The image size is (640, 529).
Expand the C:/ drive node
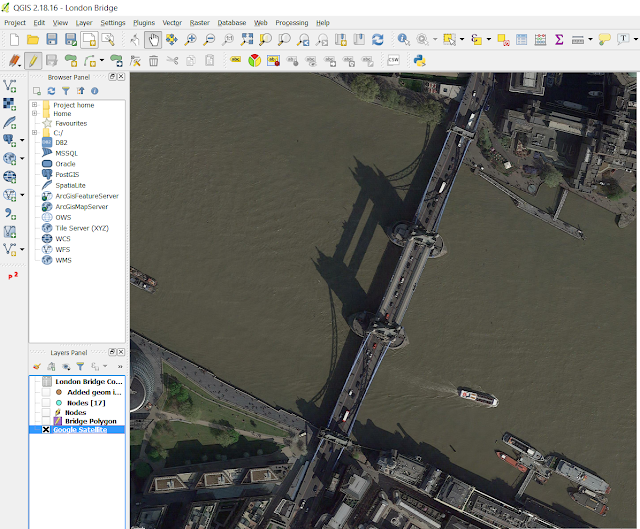click(35, 133)
